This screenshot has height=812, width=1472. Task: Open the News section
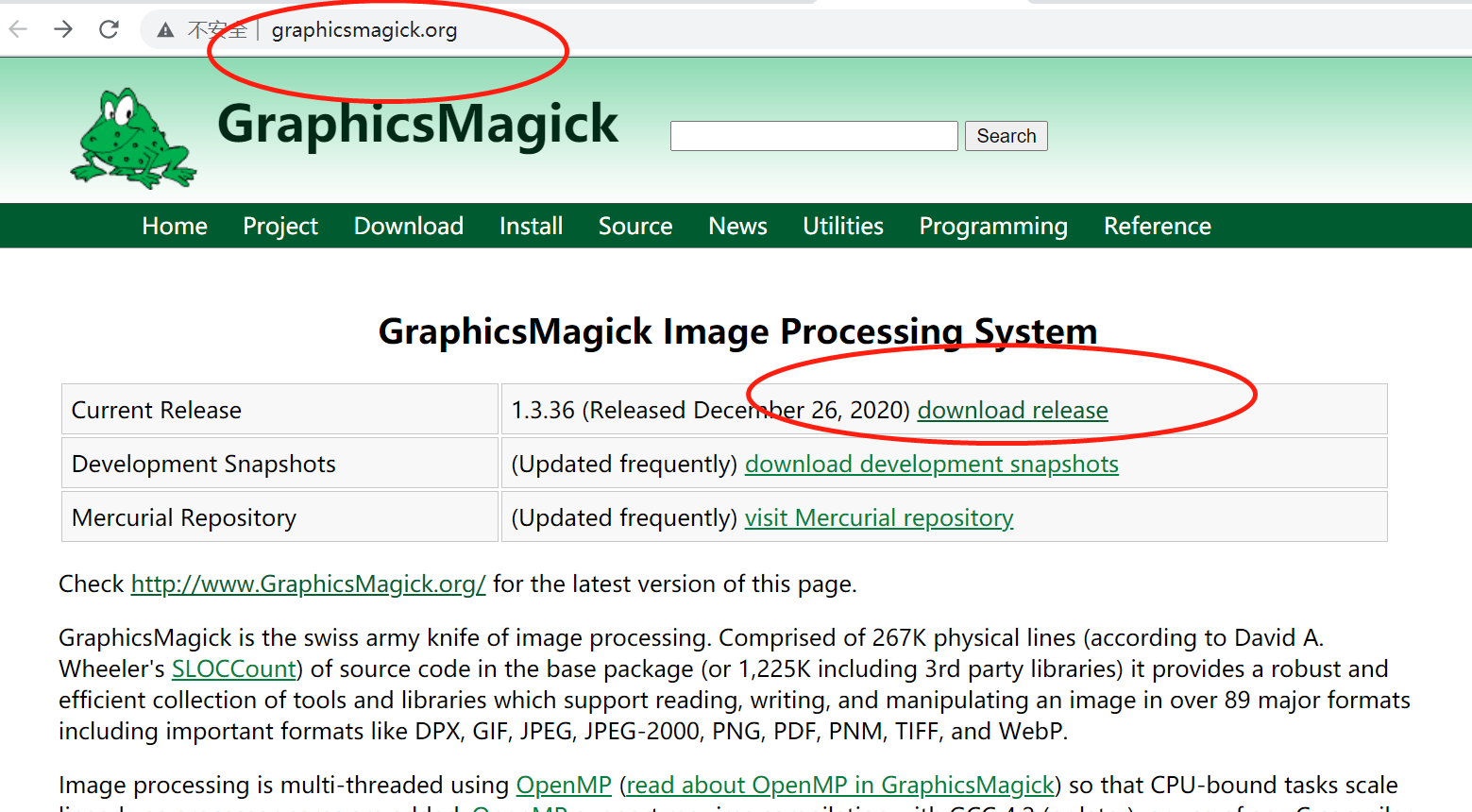coord(736,226)
